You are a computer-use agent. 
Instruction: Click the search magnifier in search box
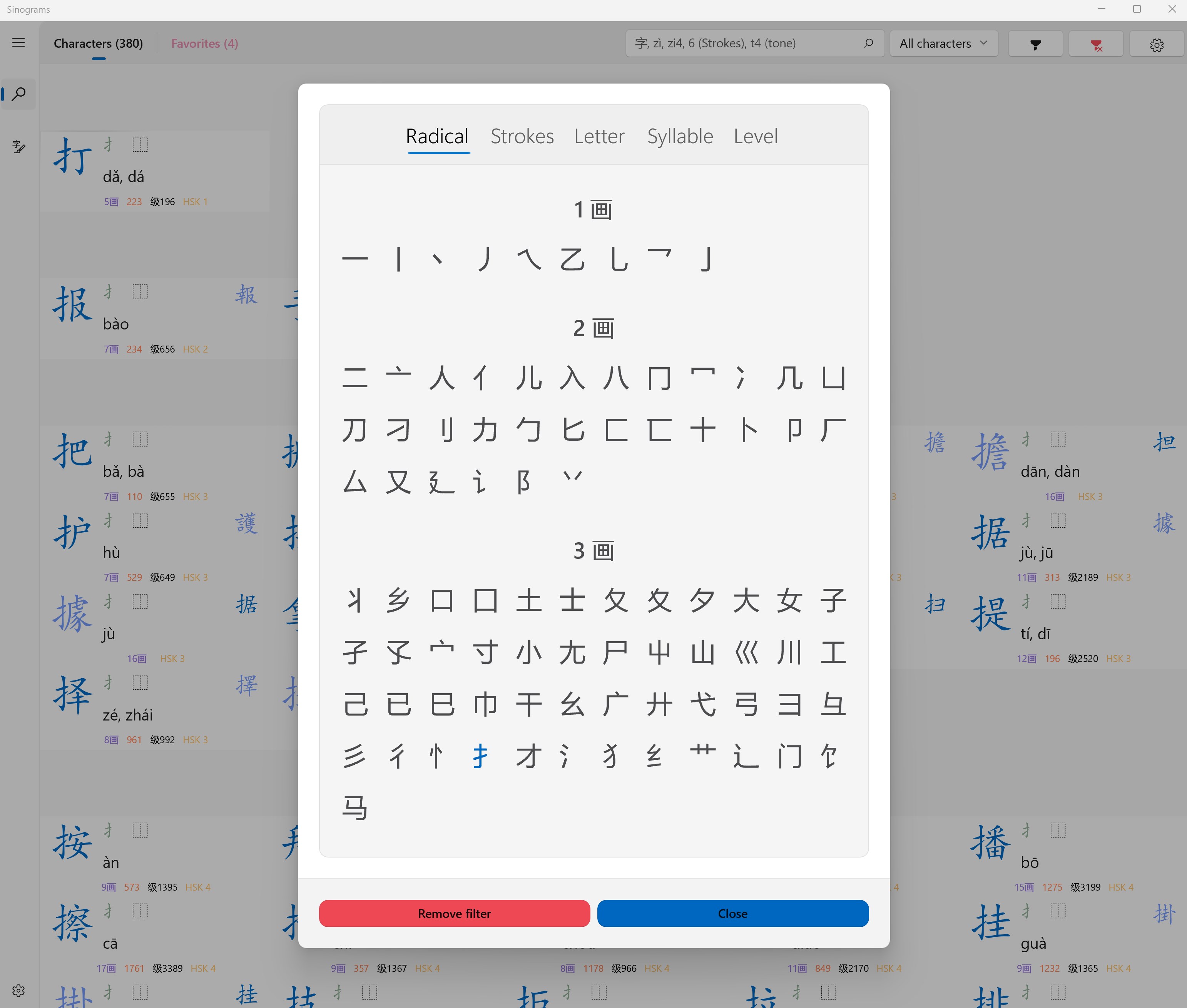pyautogui.click(x=868, y=43)
